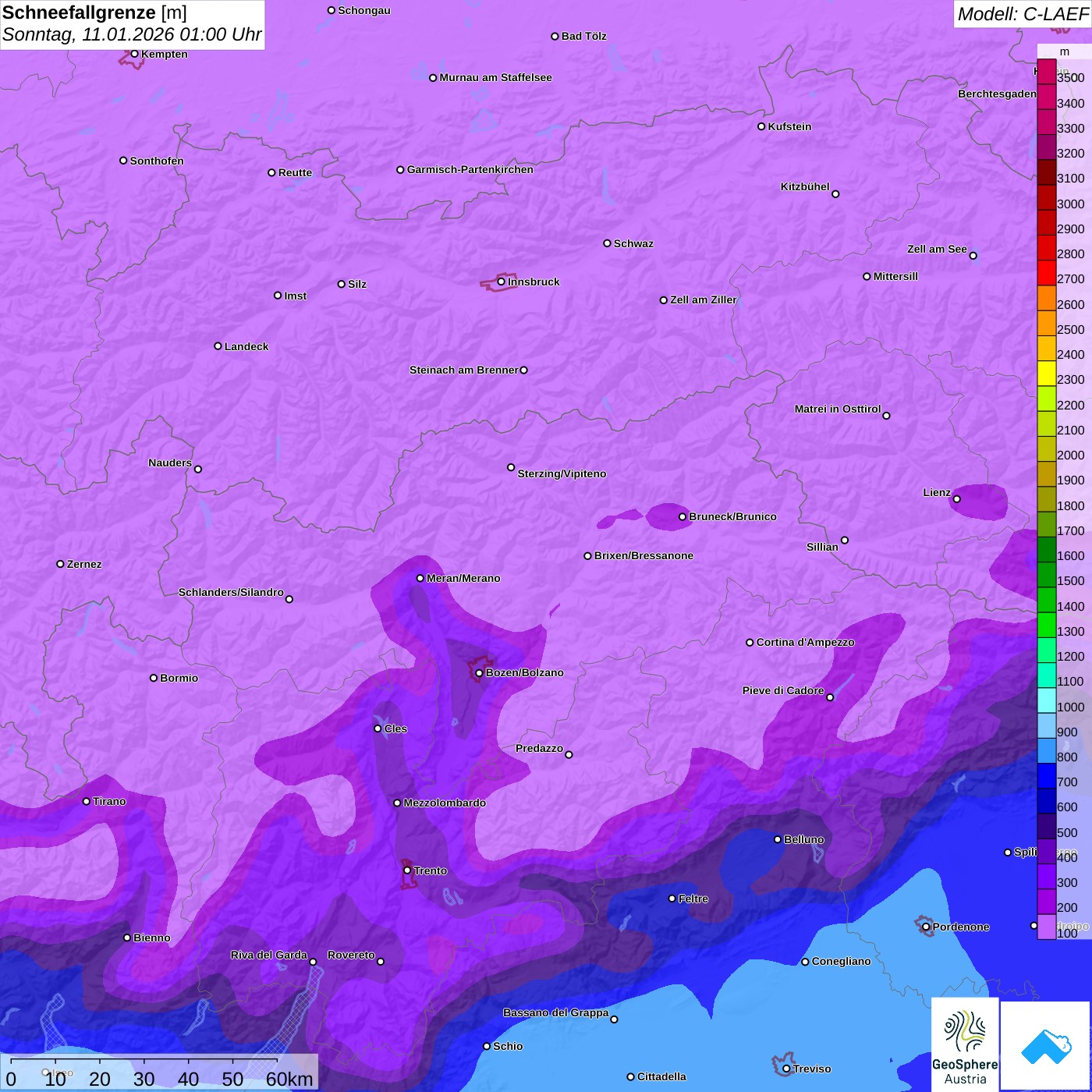The width and height of the screenshot is (1092, 1092).
Task: Click the 'Reutte' town label
Action: point(295,172)
